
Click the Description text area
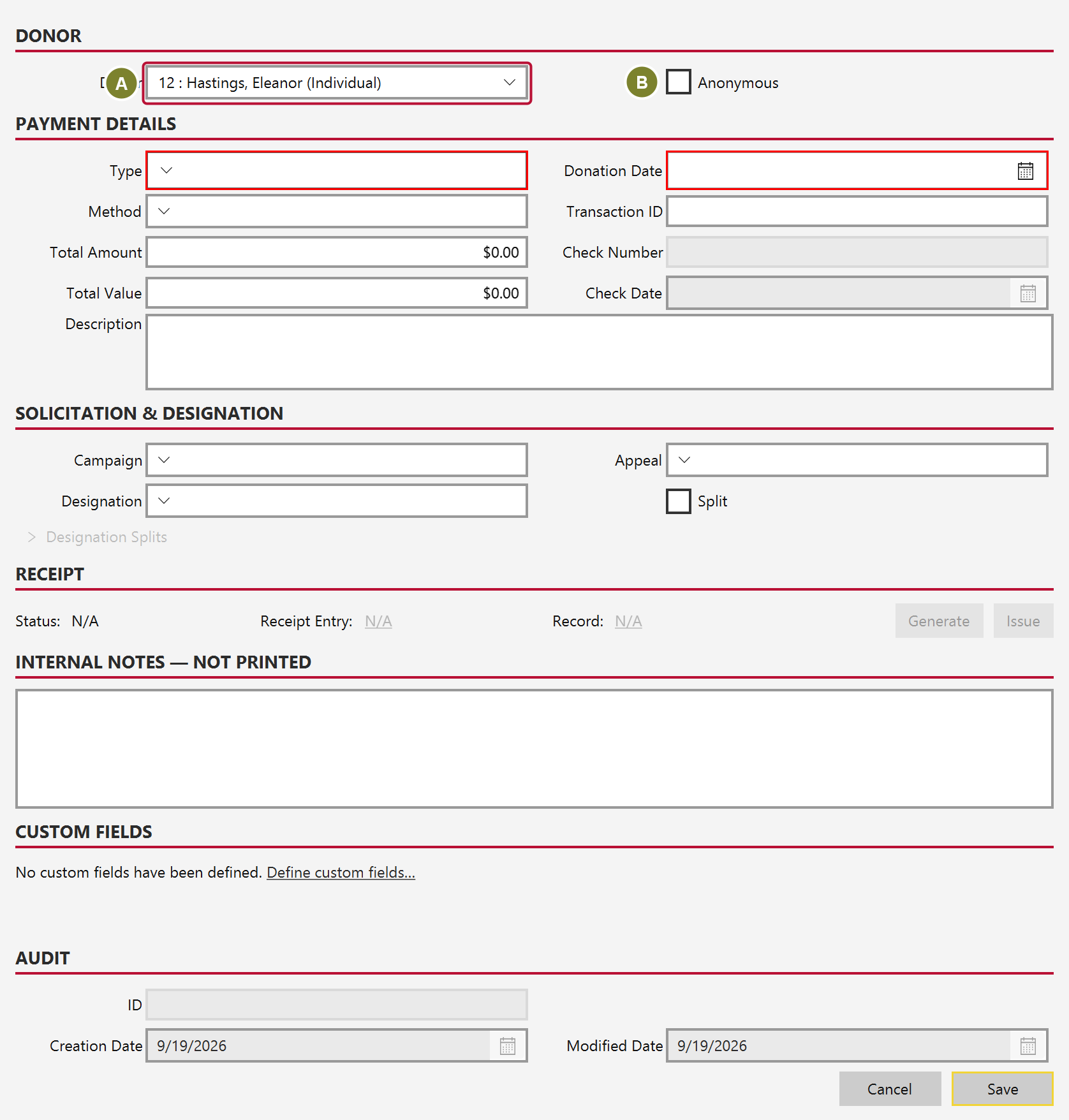tap(599, 352)
